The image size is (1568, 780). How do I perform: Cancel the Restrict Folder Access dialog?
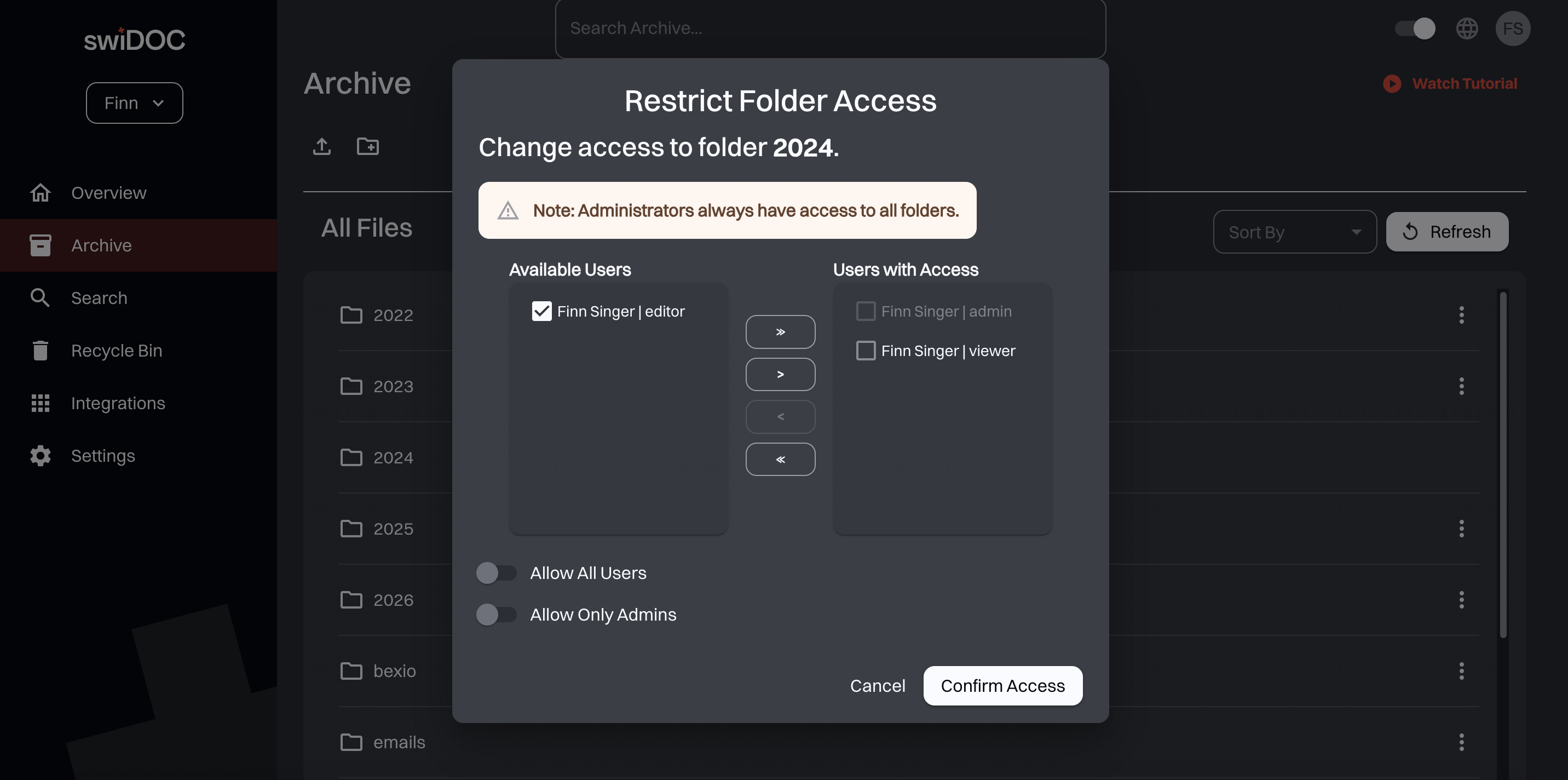pos(877,686)
